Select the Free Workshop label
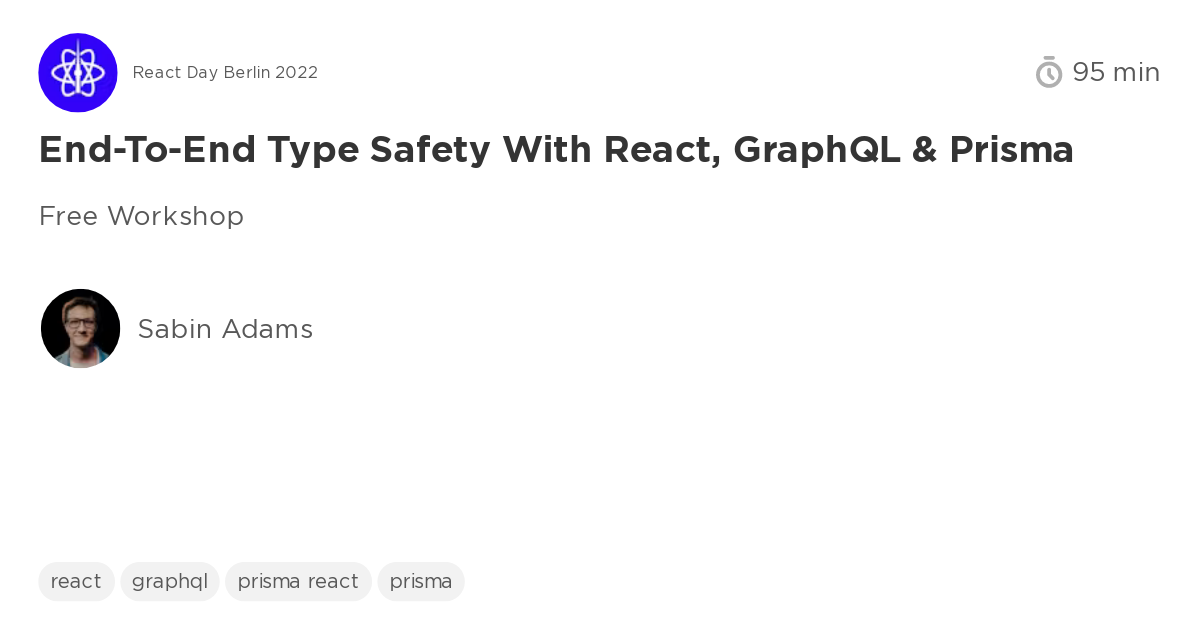The width and height of the screenshot is (1200, 628). pos(141,216)
